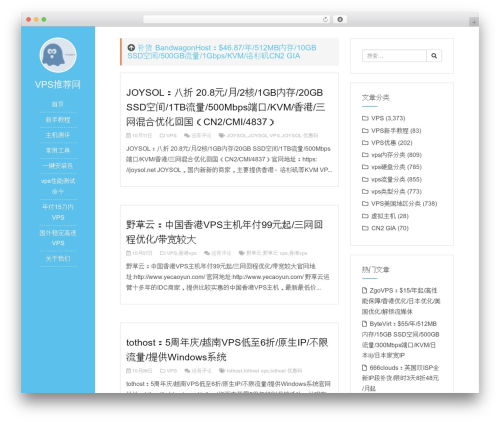The image size is (500, 423).
Task: Click folder icon beside vps类型分类 (773)
Action: (x=365, y=191)
